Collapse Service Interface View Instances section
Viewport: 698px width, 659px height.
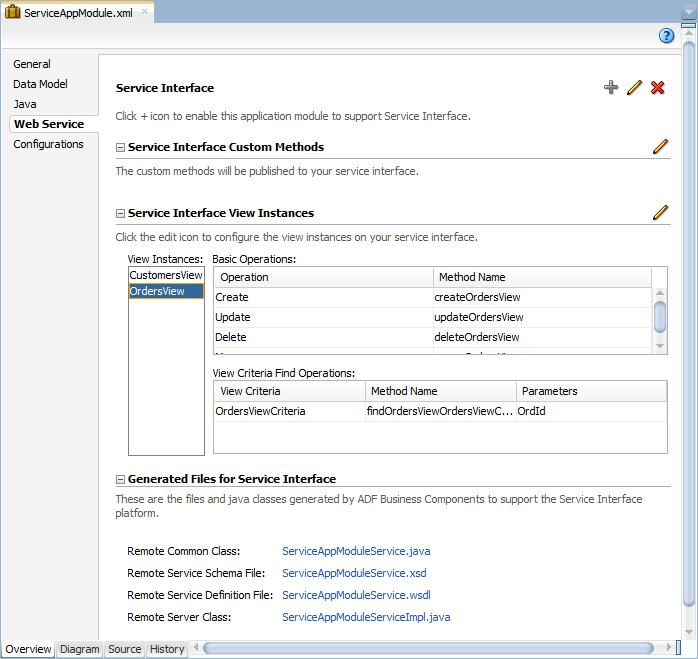point(120,214)
